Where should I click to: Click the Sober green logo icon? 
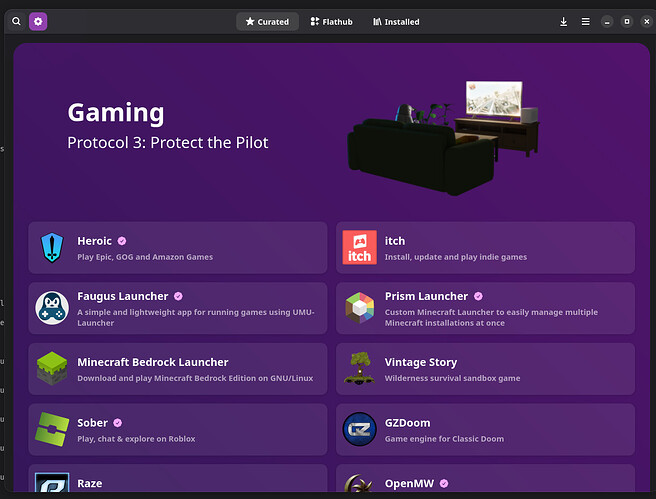[52, 429]
